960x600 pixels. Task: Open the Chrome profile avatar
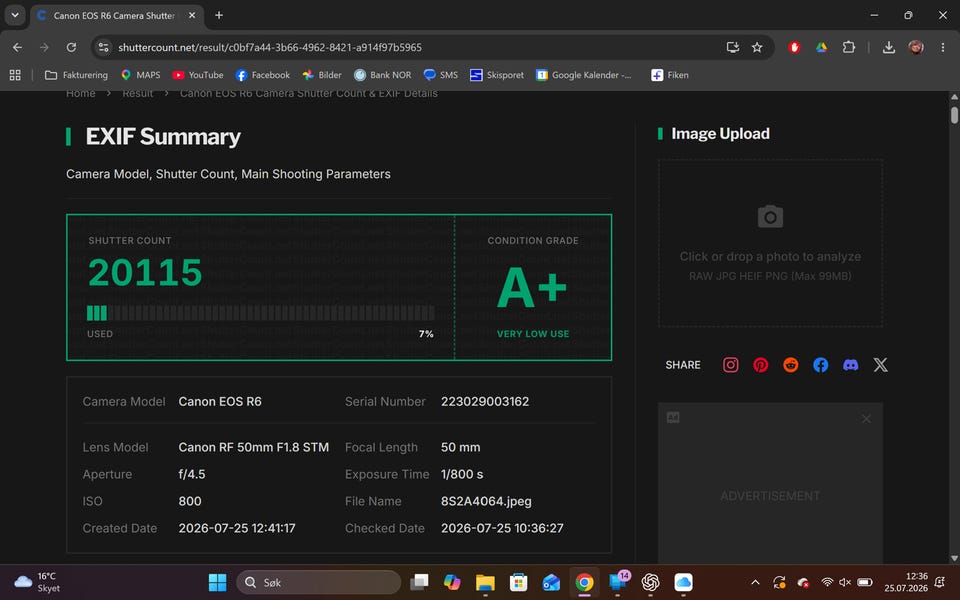coord(916,47)
